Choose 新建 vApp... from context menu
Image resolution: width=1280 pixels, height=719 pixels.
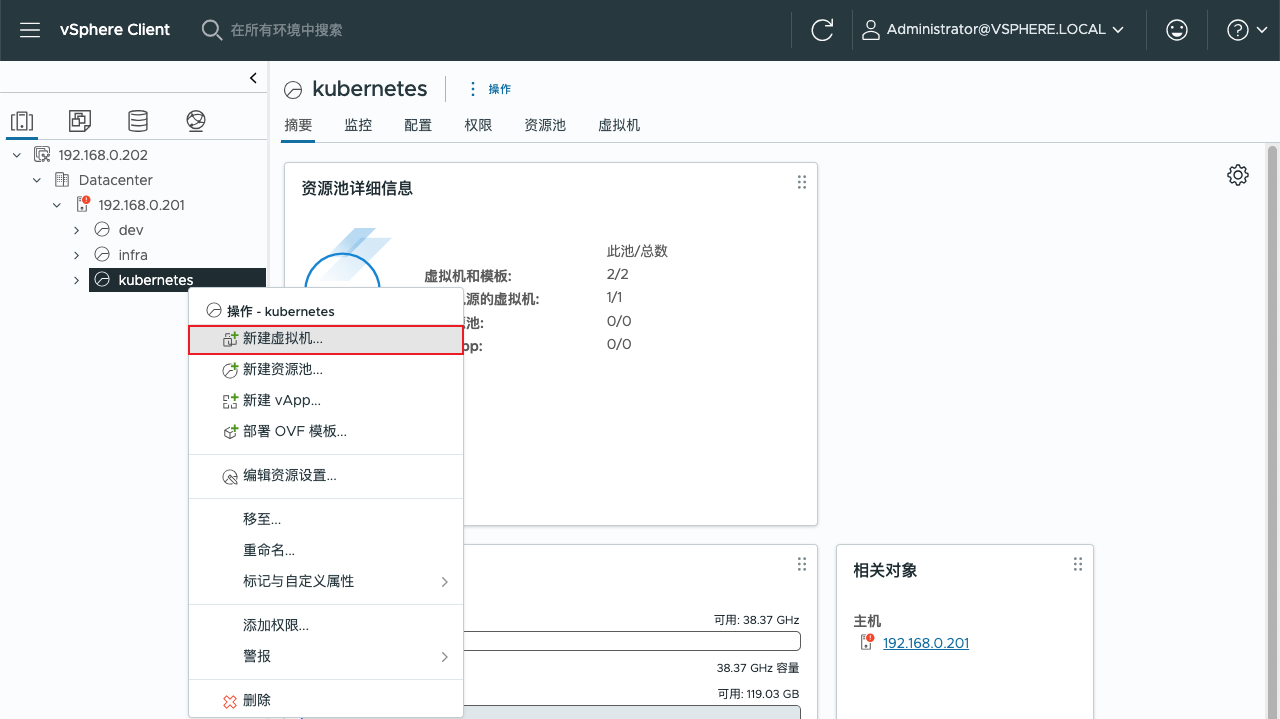click(x=326, y=401)
